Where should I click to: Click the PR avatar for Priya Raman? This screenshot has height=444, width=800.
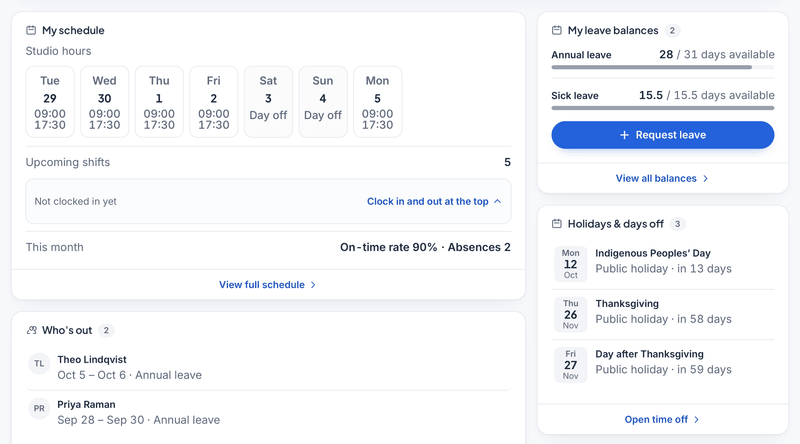pos(39,409)
